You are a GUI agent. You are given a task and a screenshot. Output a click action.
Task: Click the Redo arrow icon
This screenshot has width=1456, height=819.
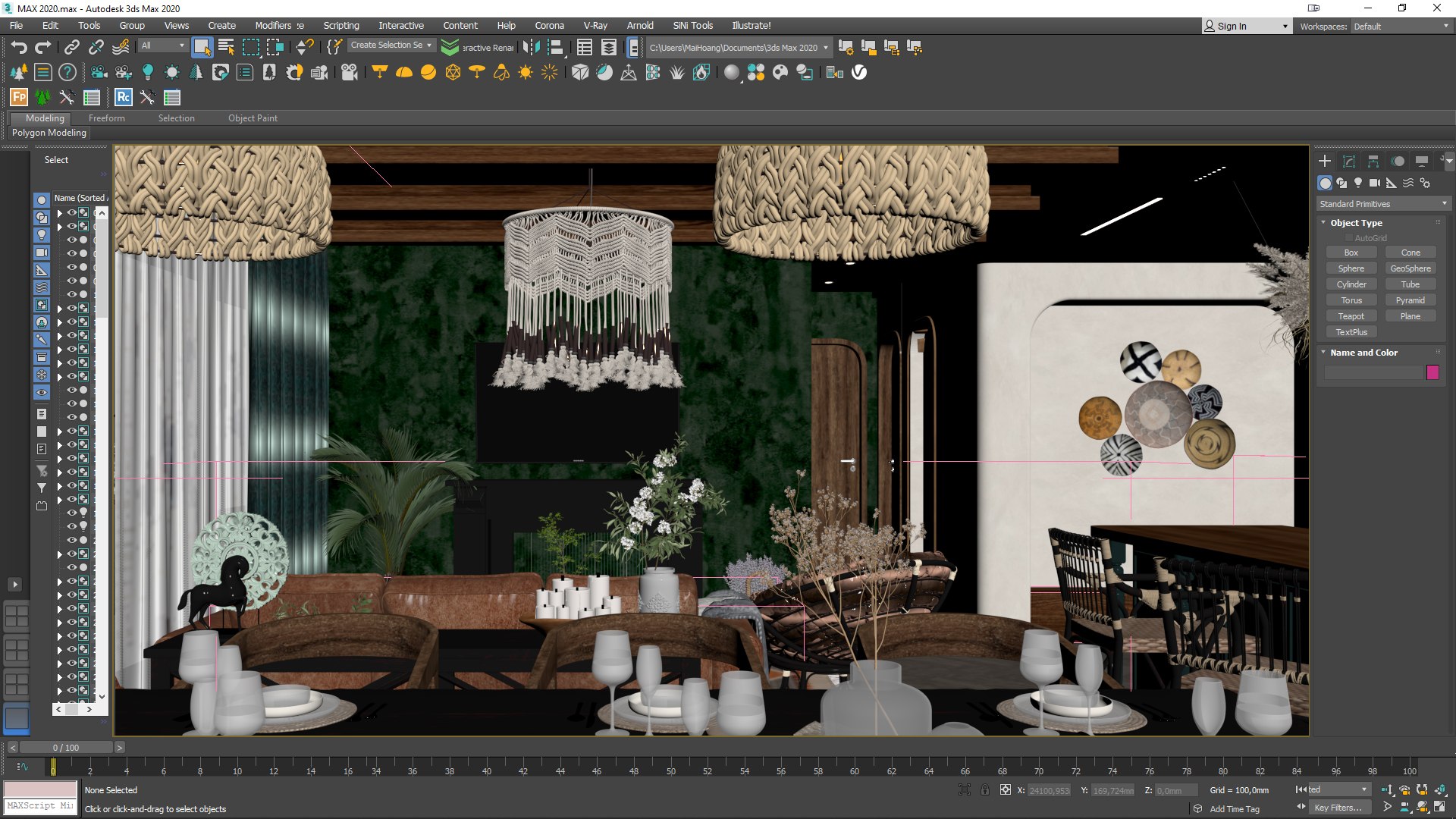coord(43,48)
